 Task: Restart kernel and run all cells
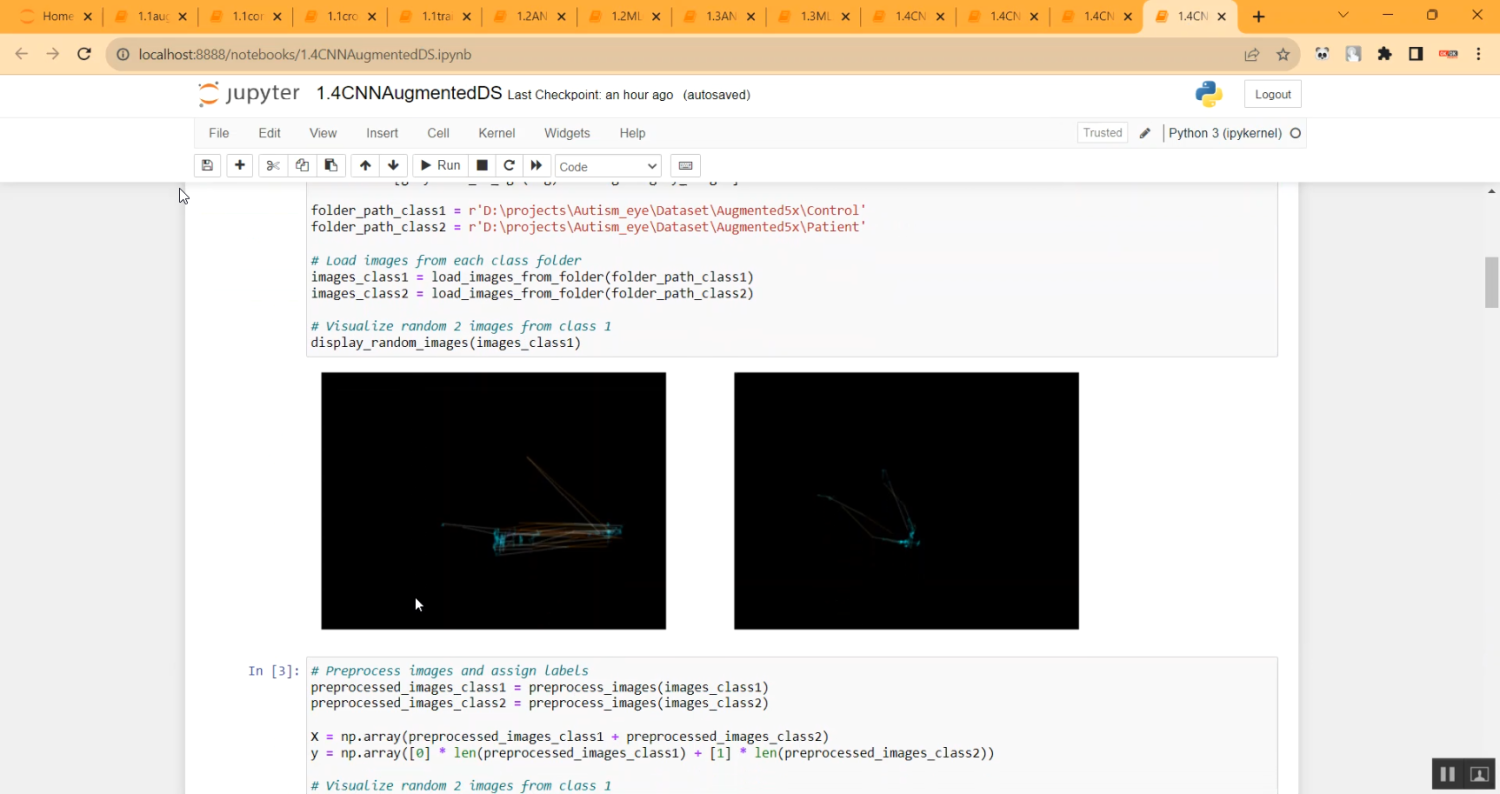536,166
